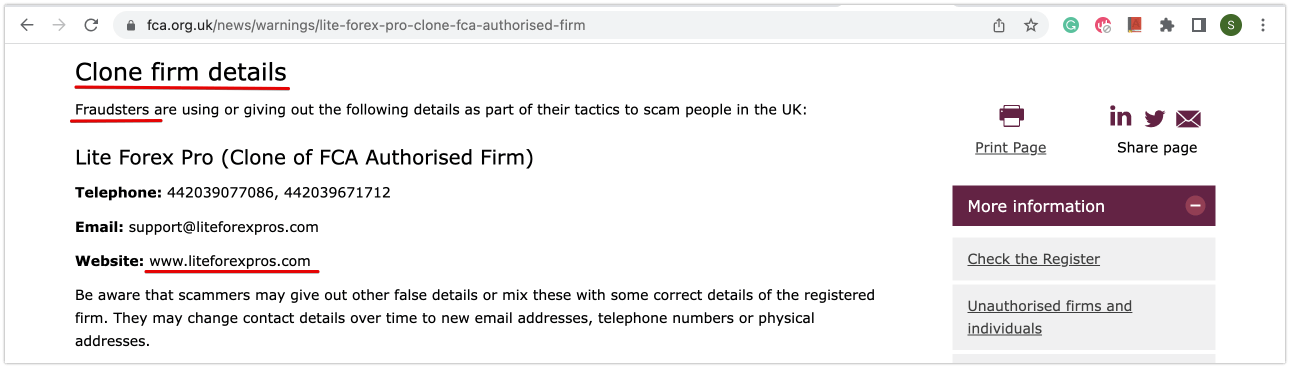This screenshot has height=368, width=1290.
Task: Open the Grammarly extension icon
Action: [1071, 25]
